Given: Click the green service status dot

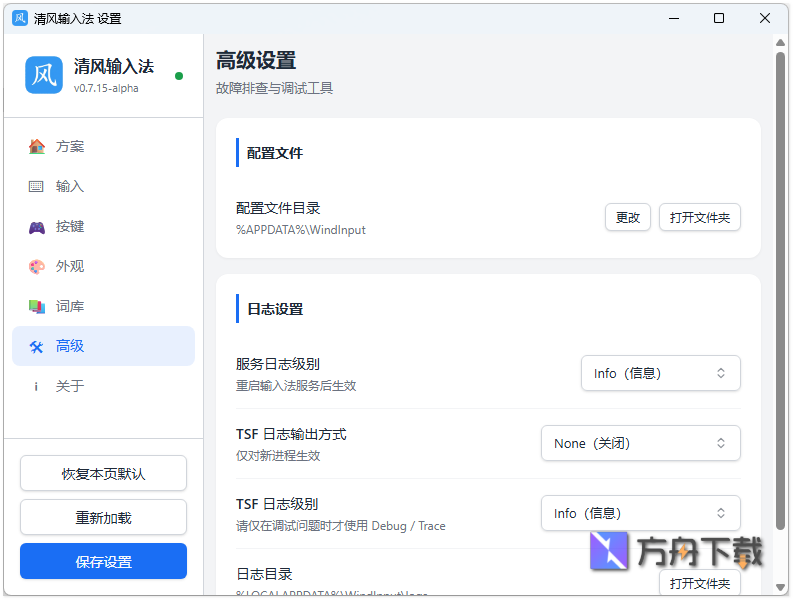Looking at the screenshot, I should (179, 76).
